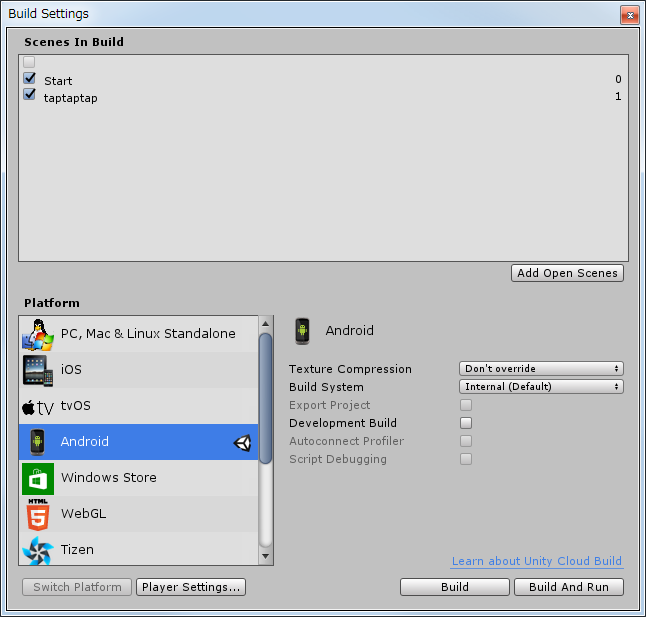This screenshot has height=617, width=646.
Task: Click the Tizen pinwheel icon
Action: (x=38, y=550)
